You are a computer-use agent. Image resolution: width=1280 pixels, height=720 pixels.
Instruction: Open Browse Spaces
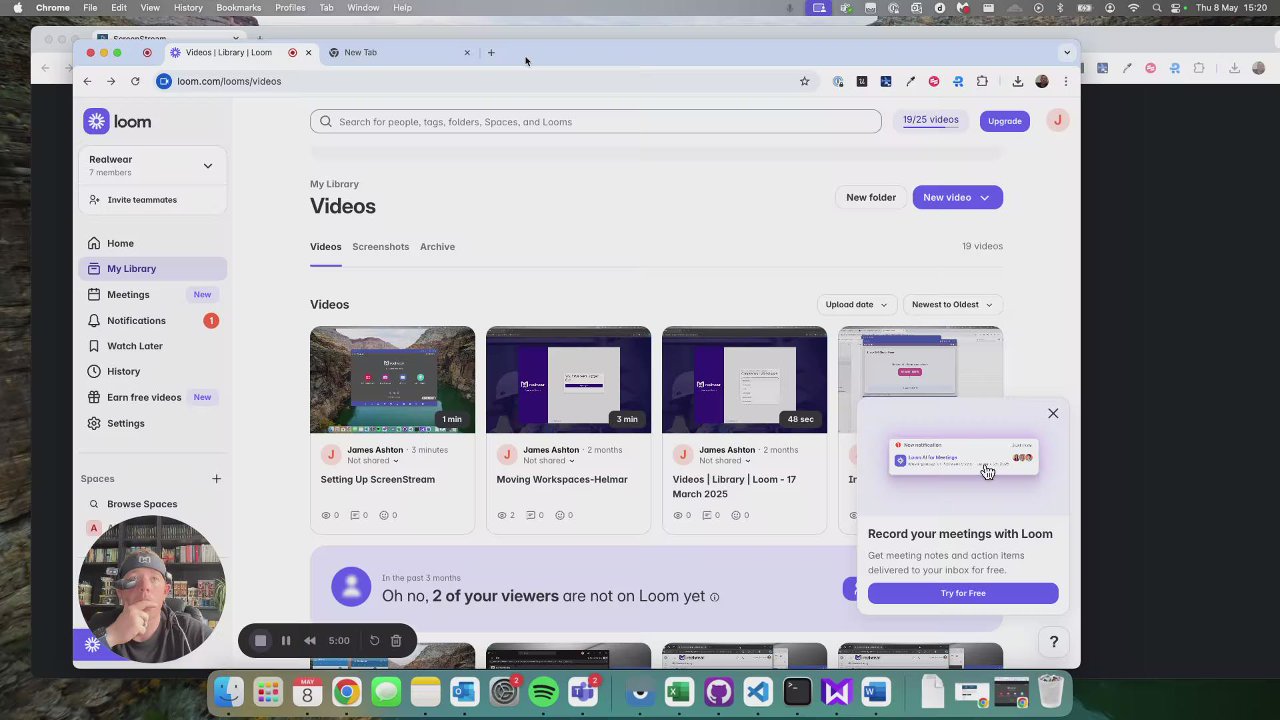[142, 504]
